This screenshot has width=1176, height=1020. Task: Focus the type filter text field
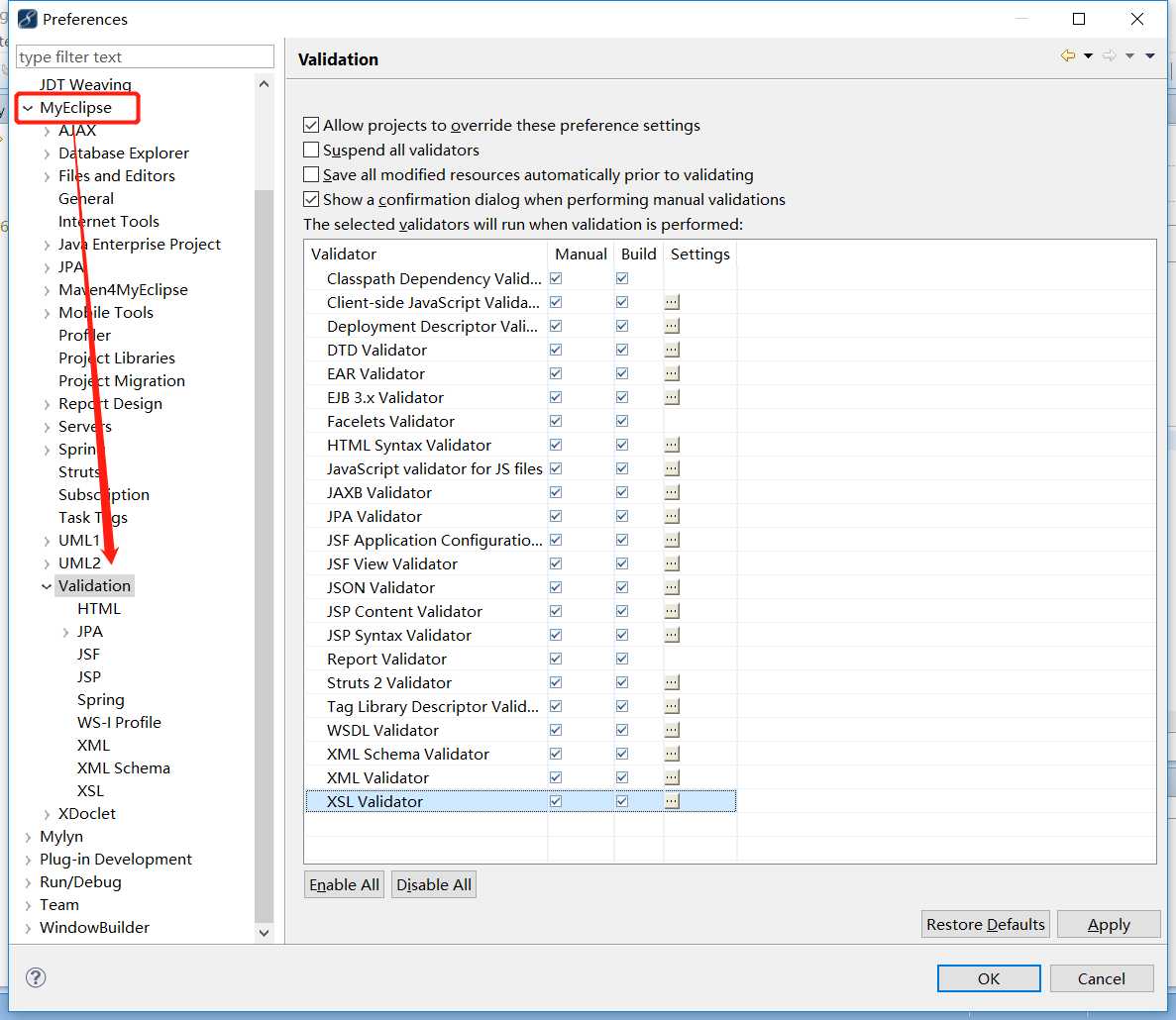pos(145,57)
